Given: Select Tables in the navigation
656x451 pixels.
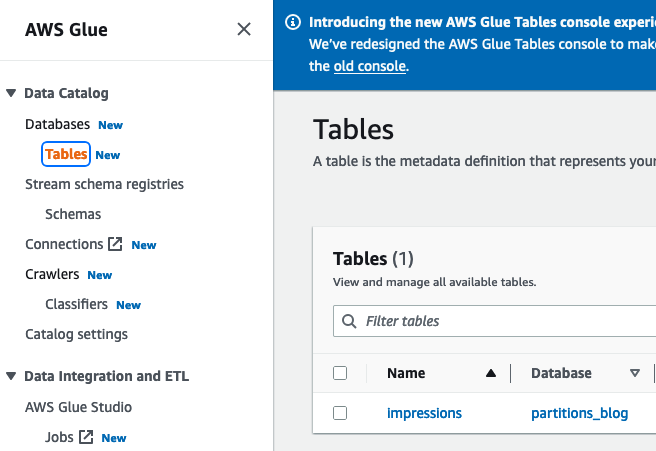Looking at the screenshot, I should [66, 154].
